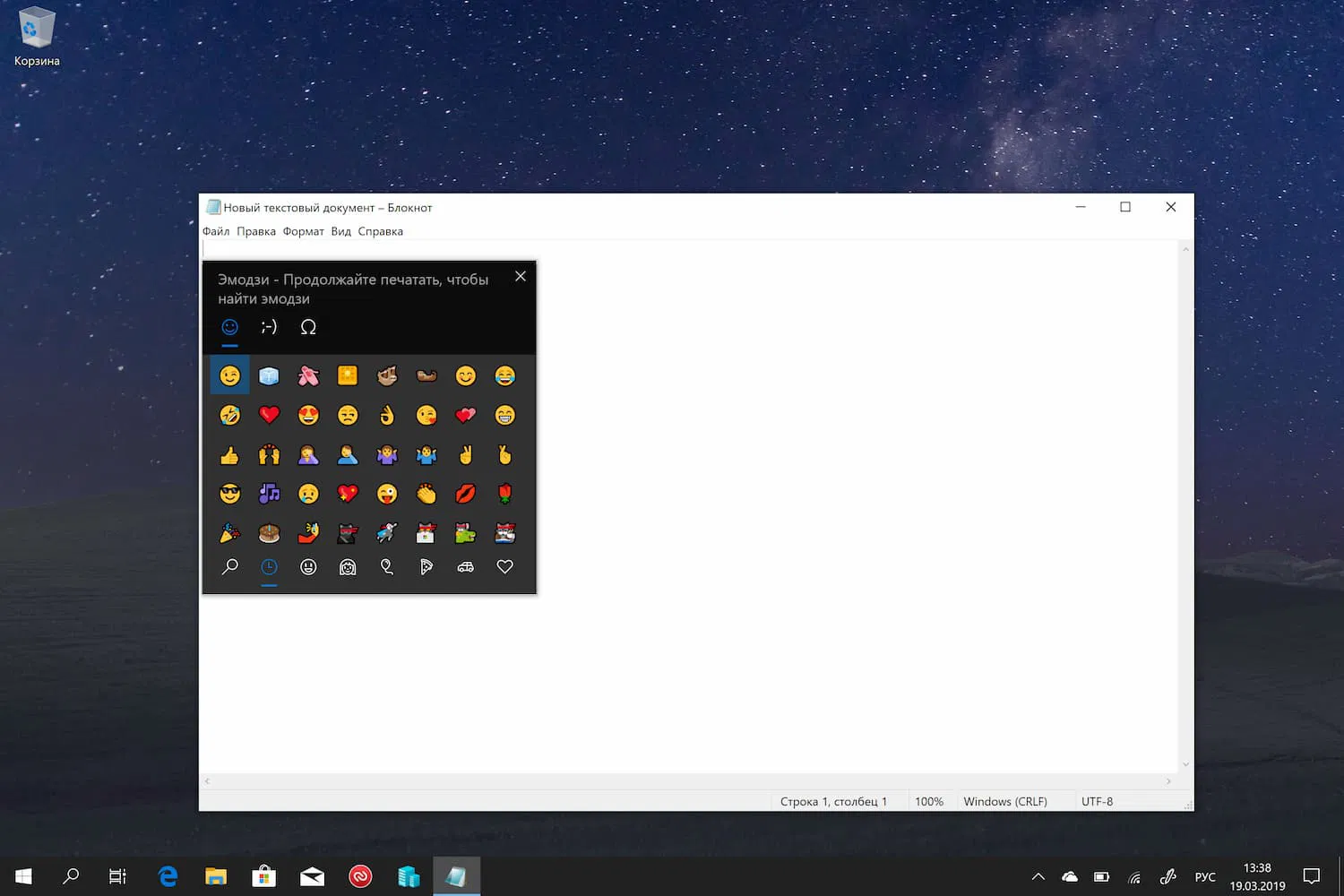Launch Microsoft Edge from the taskbar
Screen dimensions: 1344x896
167,876
